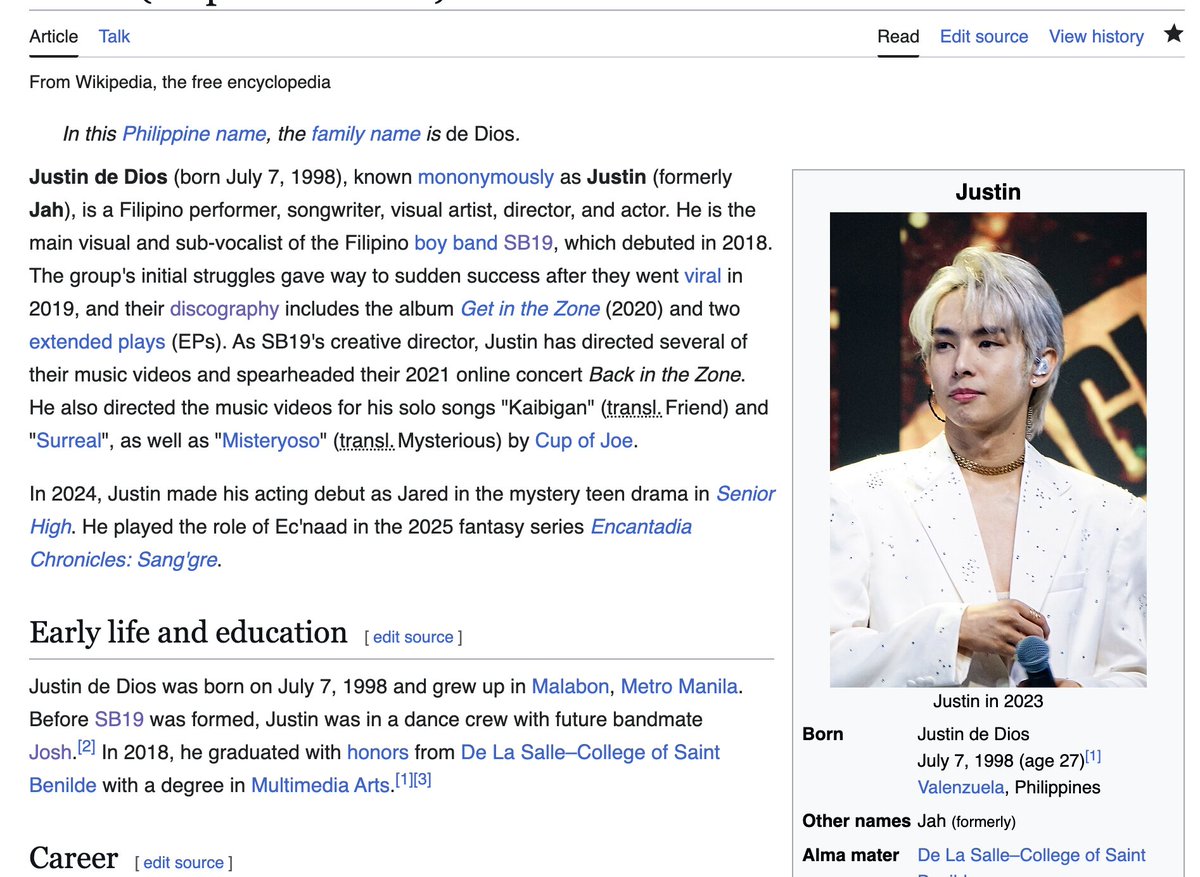Select the Article tab
Screen dimensions: 1200x877
coord(52,36)
